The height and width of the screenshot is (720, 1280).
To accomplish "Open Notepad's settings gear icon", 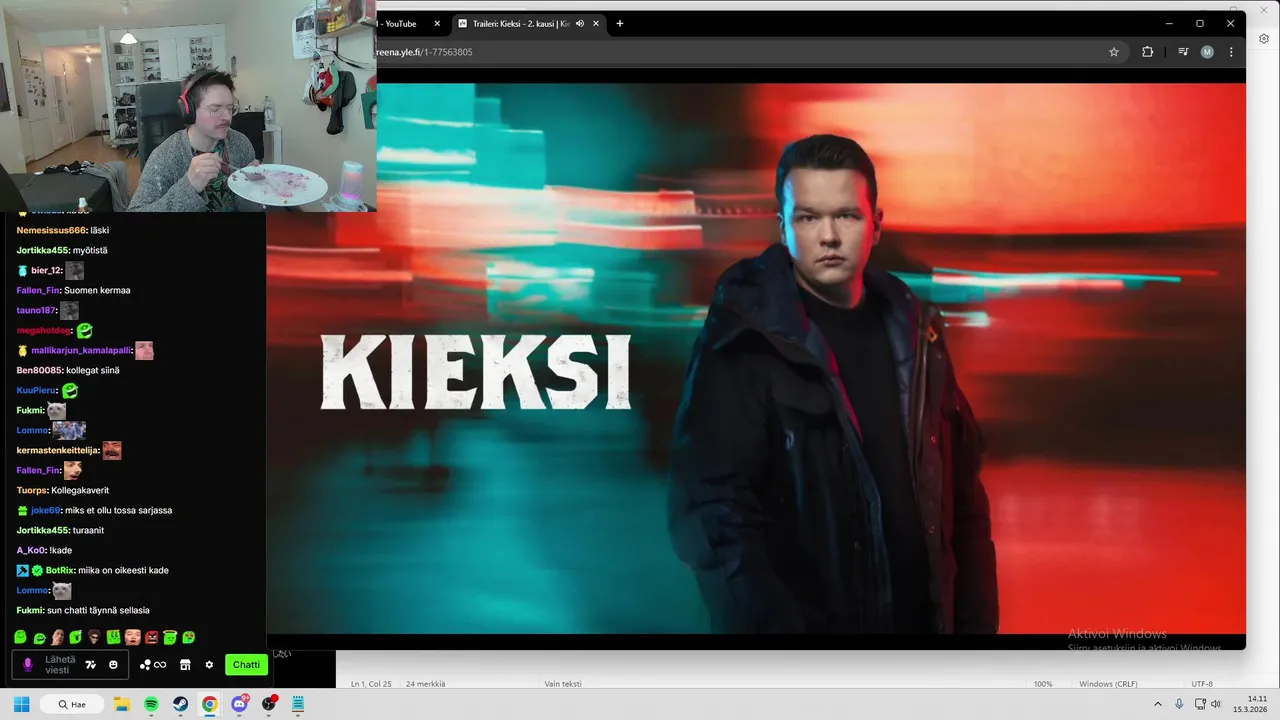I will (1264, 38).
